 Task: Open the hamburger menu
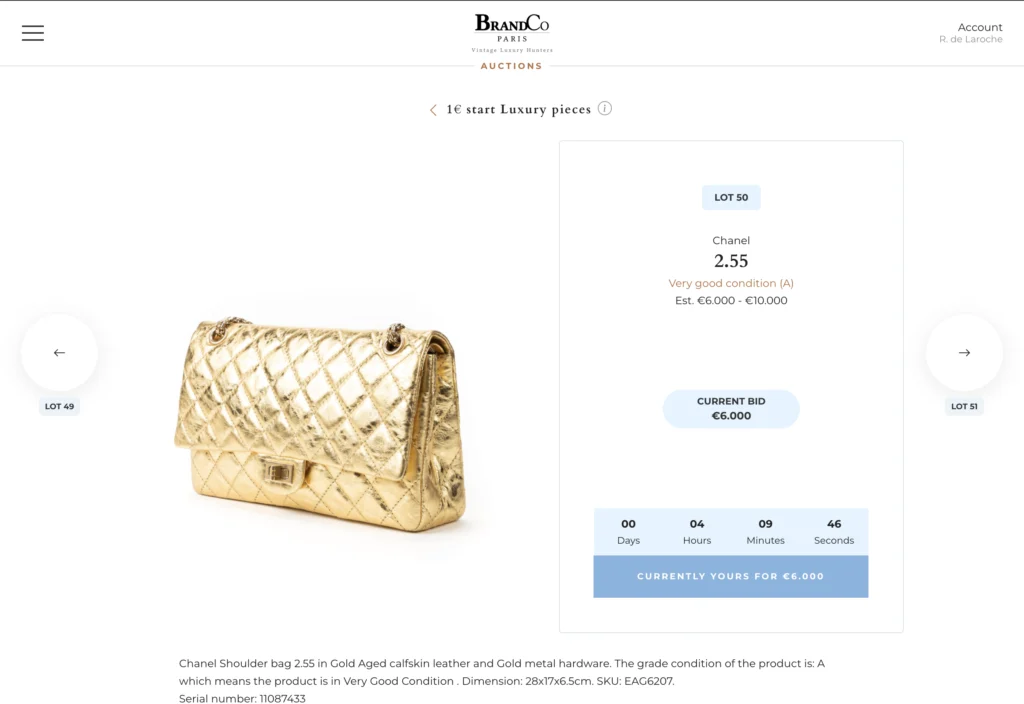coord(33,33)
